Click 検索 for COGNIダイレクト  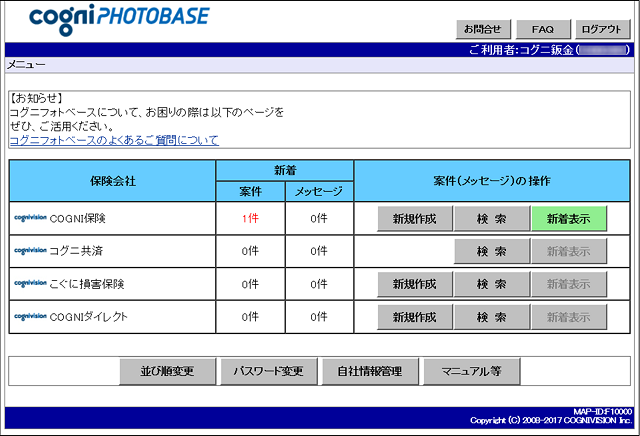[x=492, y=317]
